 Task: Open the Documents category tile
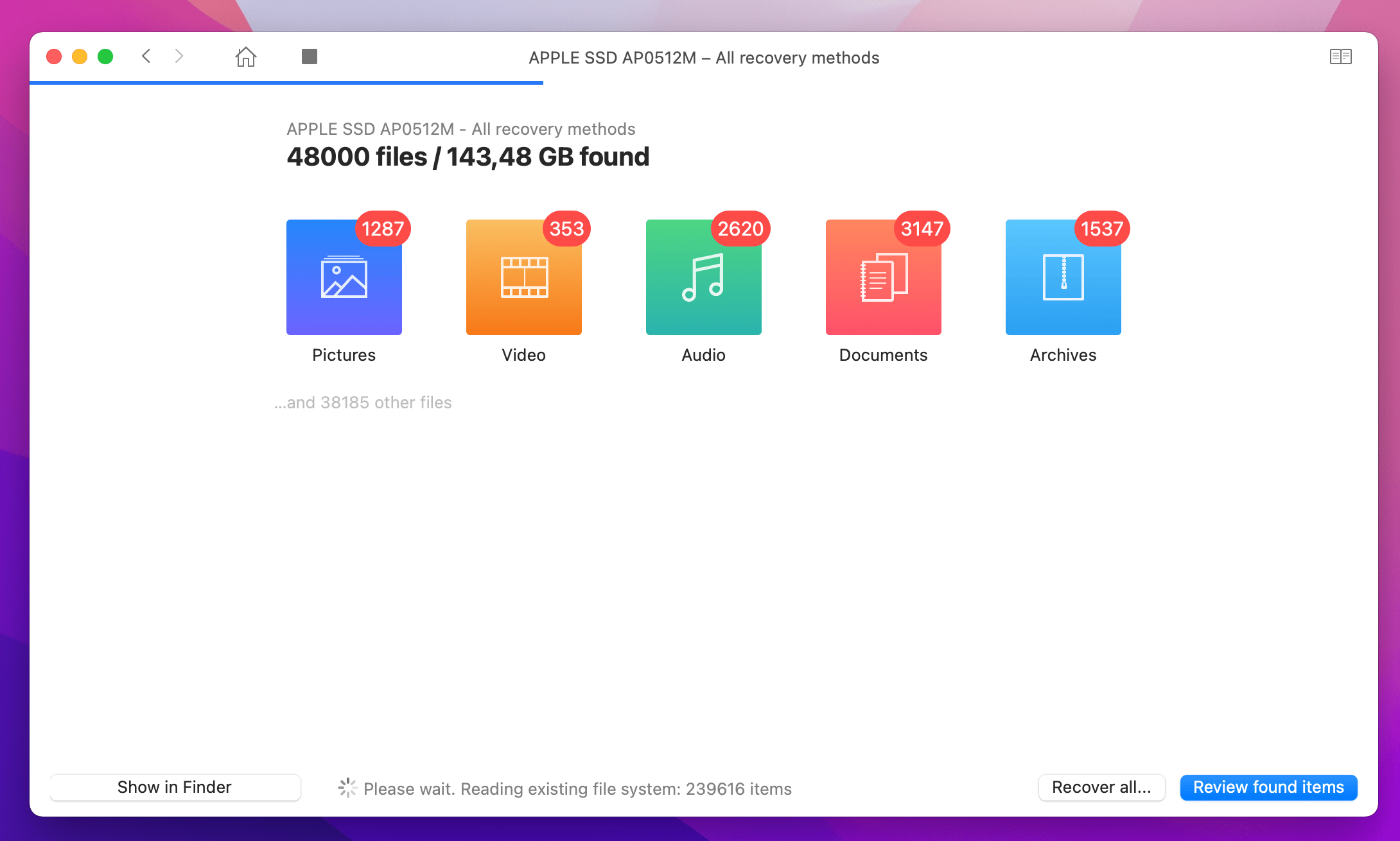pos(884,277)
